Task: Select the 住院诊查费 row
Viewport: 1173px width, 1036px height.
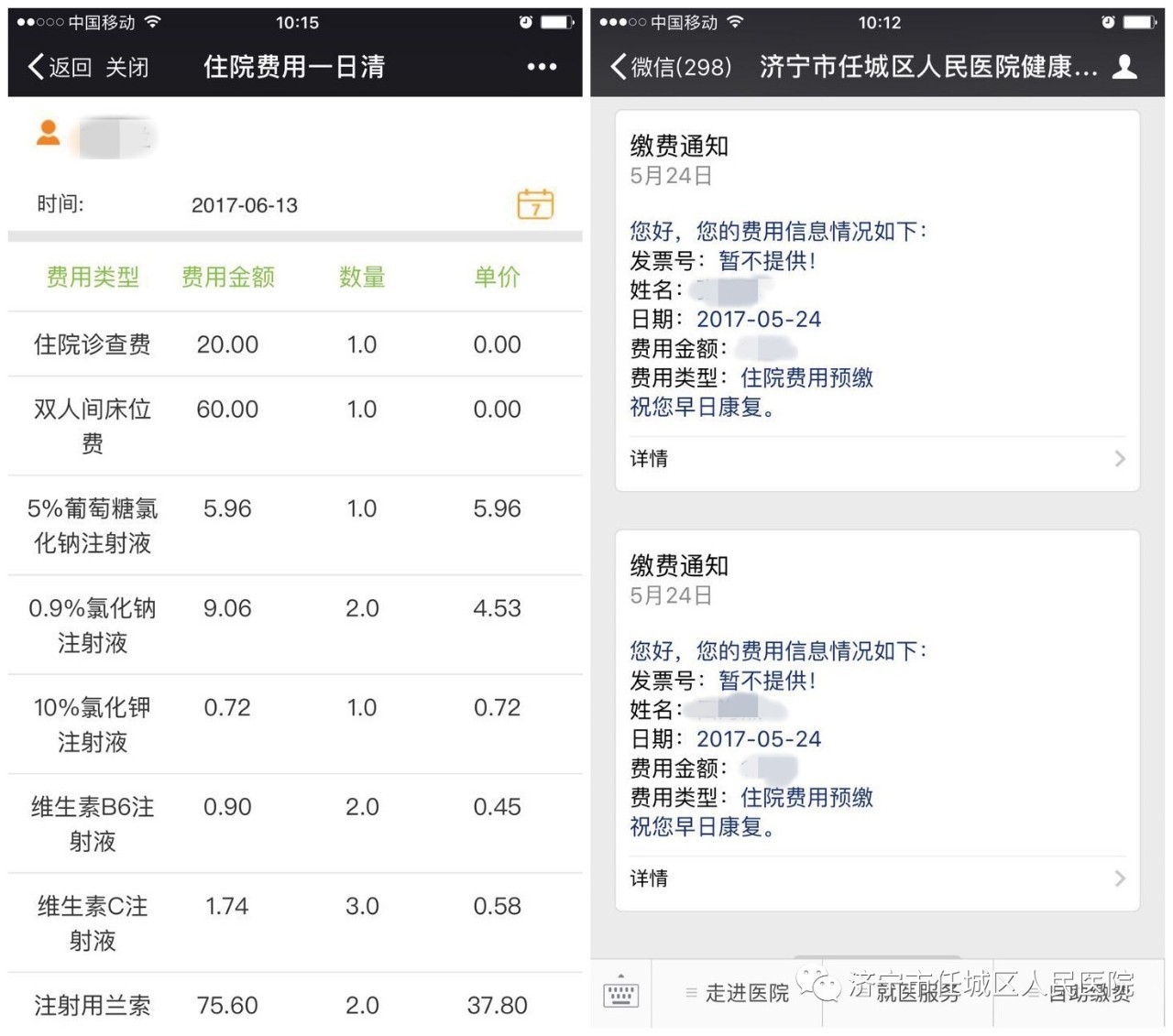Action: point(295,344)
